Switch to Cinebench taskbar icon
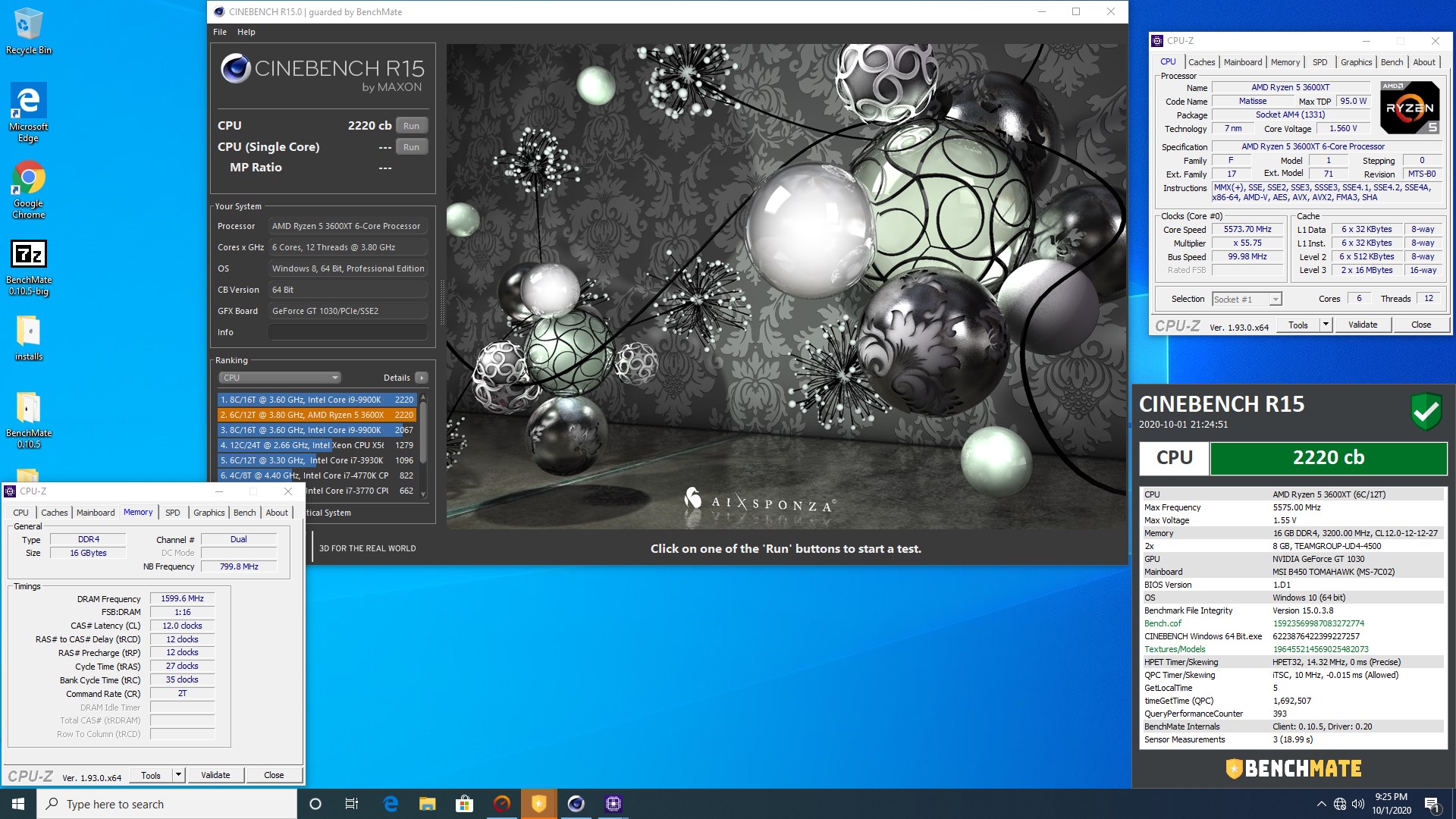This screenshot has width=1456, height=819. coord(576,804)
